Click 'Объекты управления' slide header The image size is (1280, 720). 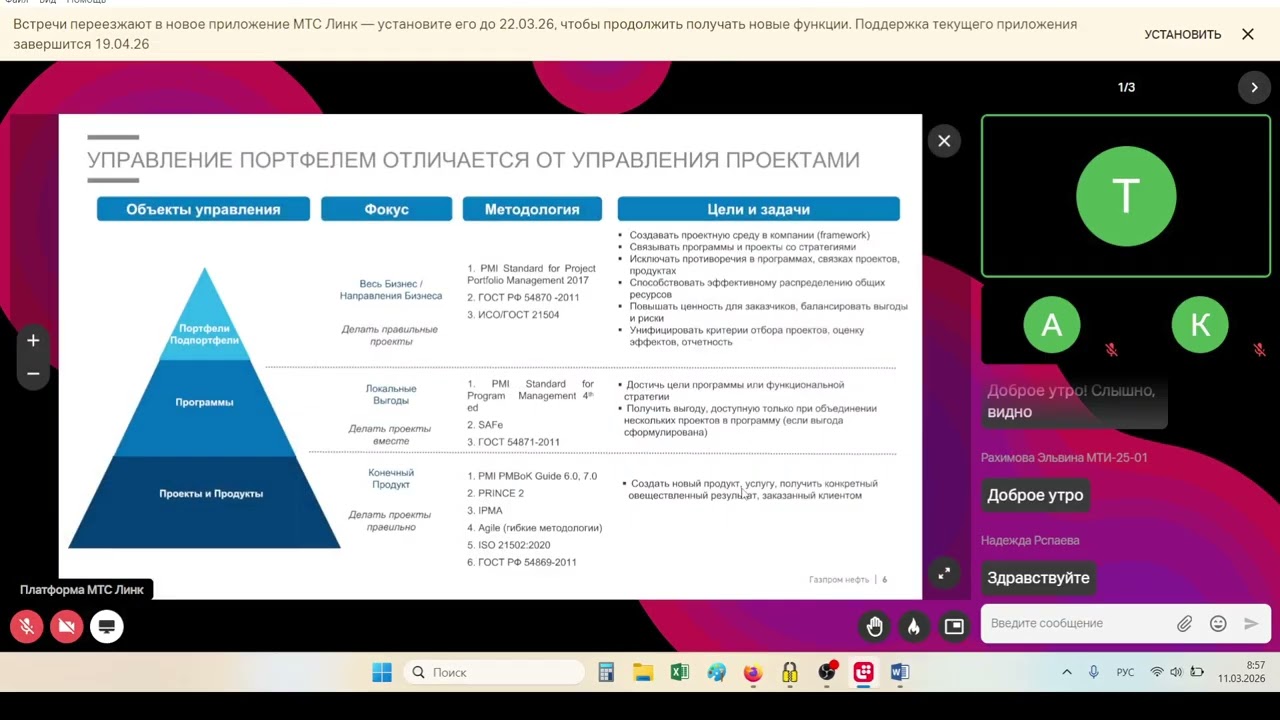click(203, 209)
